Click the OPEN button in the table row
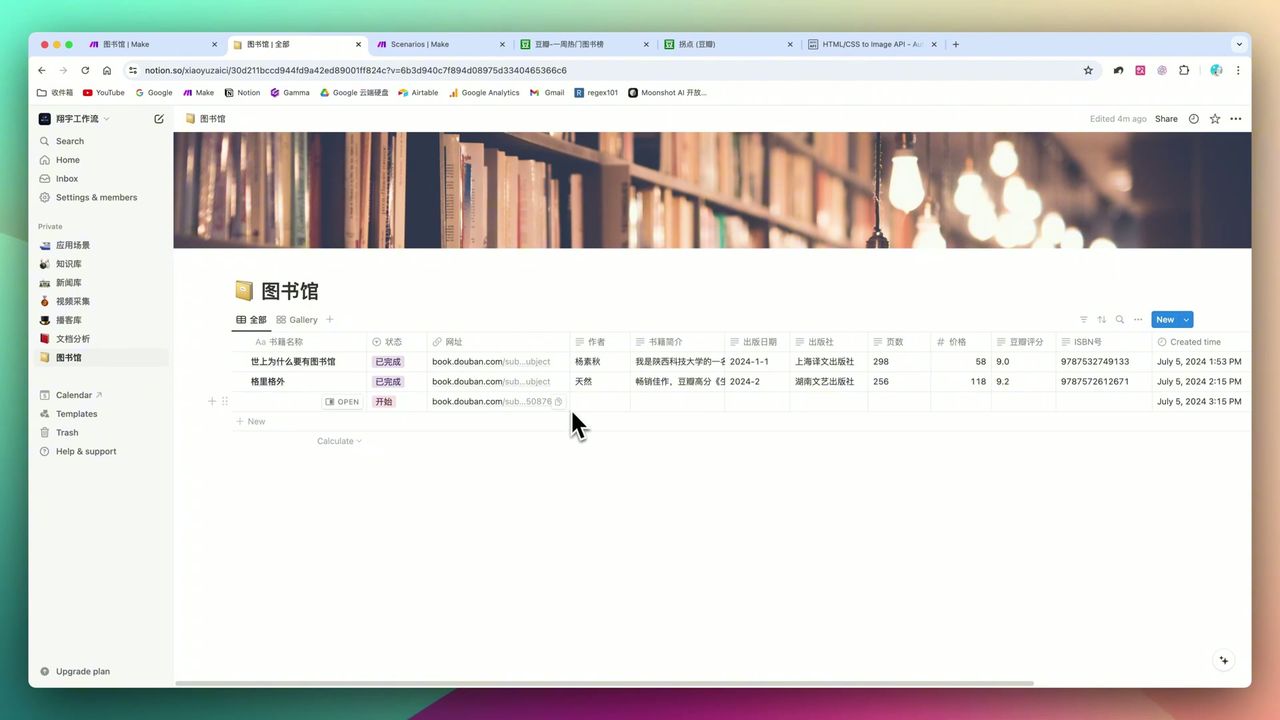This screenshot has height=720, width=1280. [x=341, y=401]
